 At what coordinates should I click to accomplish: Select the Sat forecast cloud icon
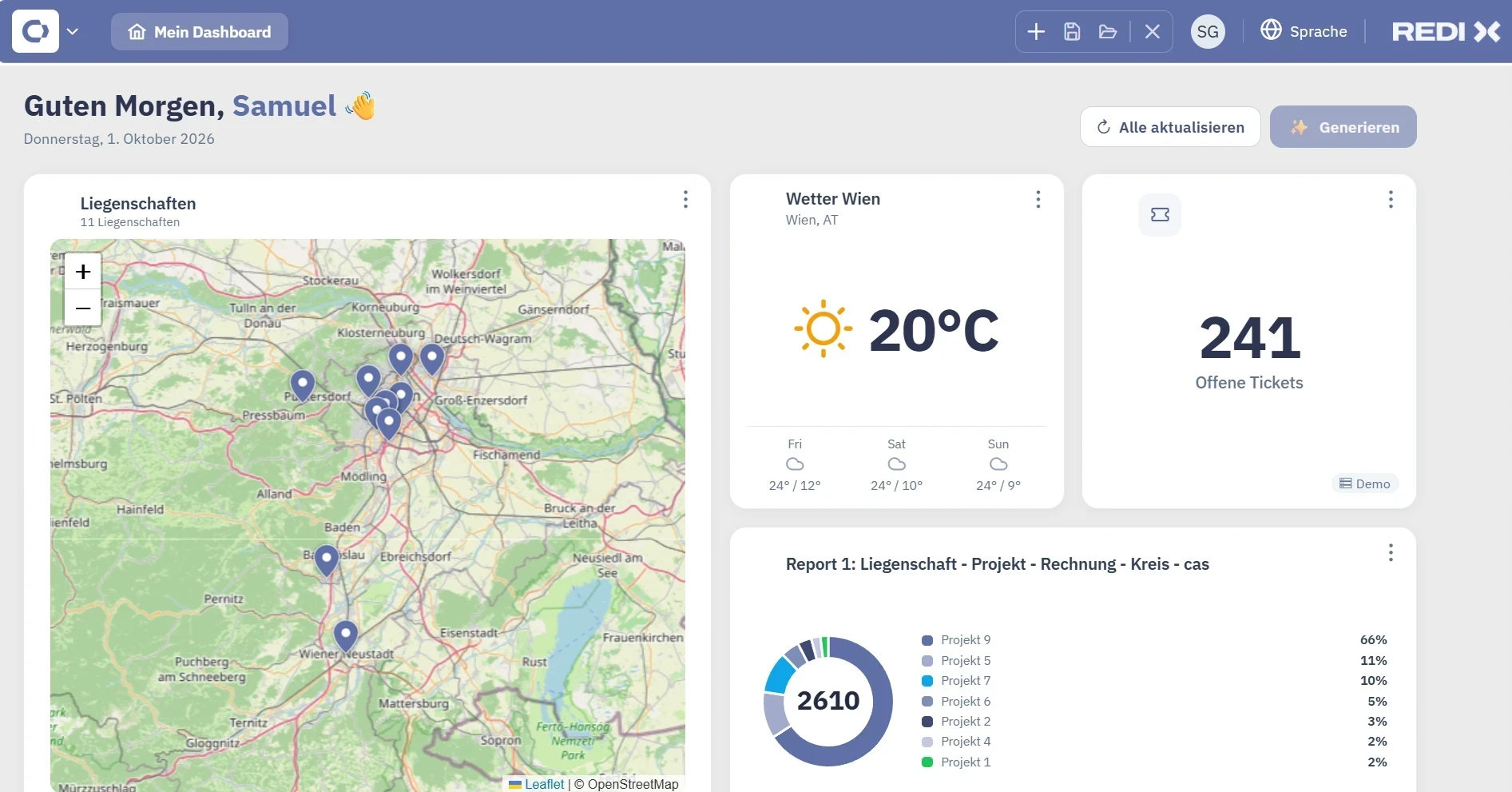(x=897, y=464)
